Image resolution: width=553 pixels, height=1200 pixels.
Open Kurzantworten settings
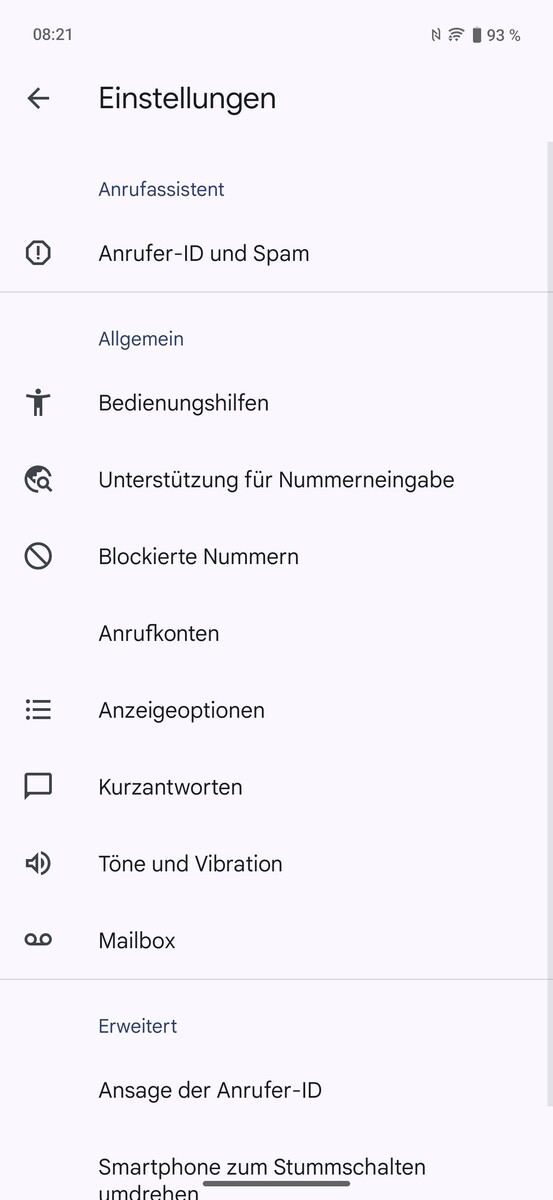point(276,787)
